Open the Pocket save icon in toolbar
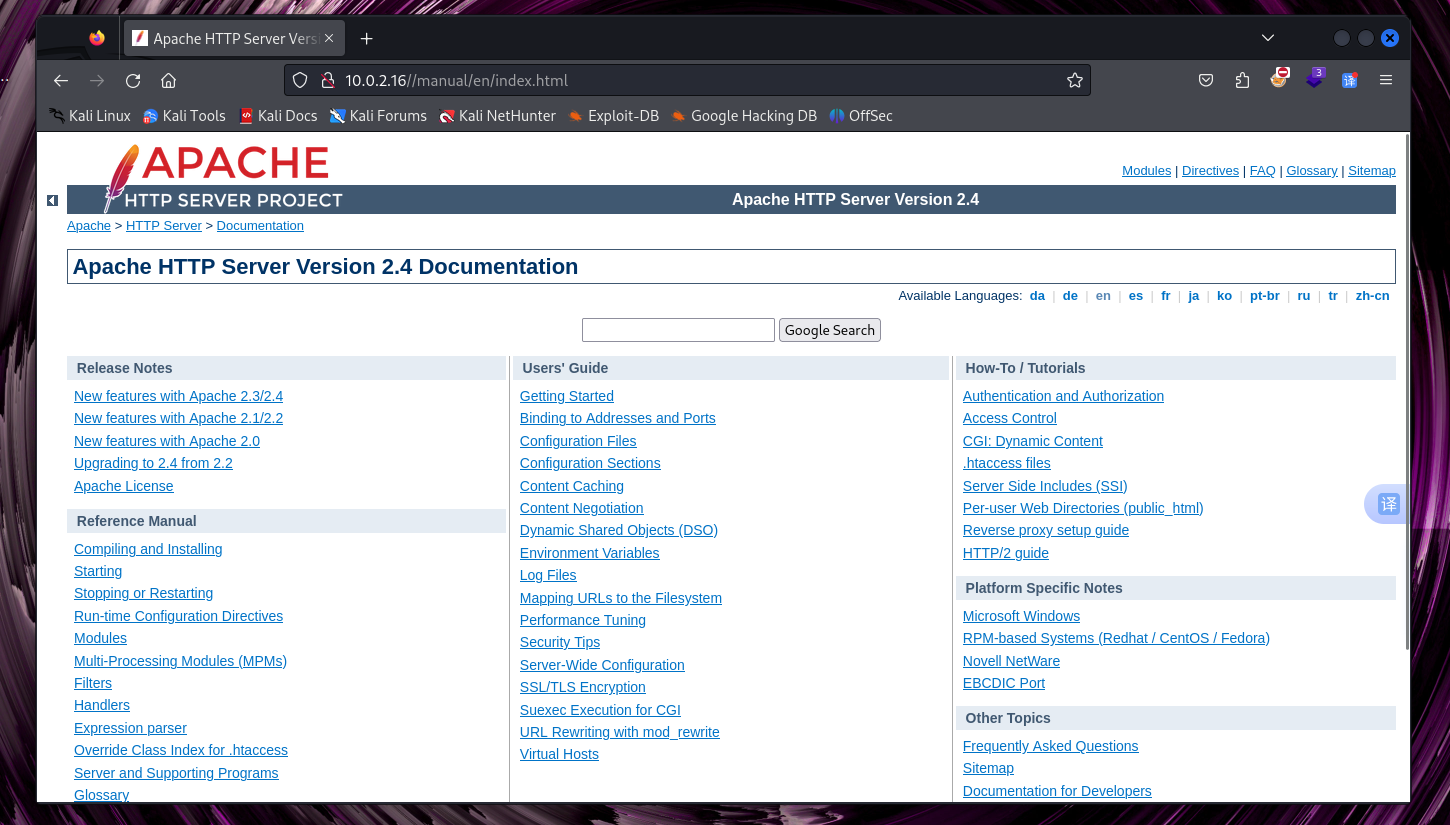The width and height of the screenshot is (1450, 825). [x=1207, y=80]
